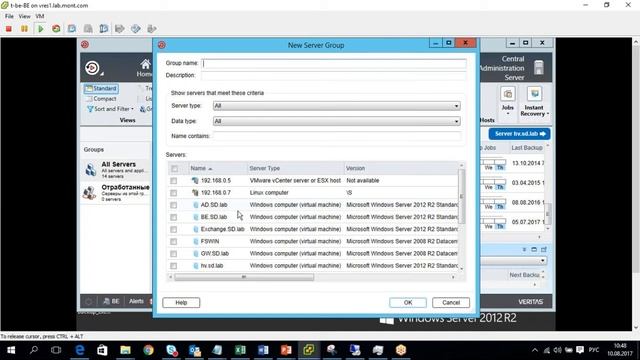Click the horizontal scrollbar of the Servers list
The width and height of the screenshot is (640, 360).
pos(244,277)
